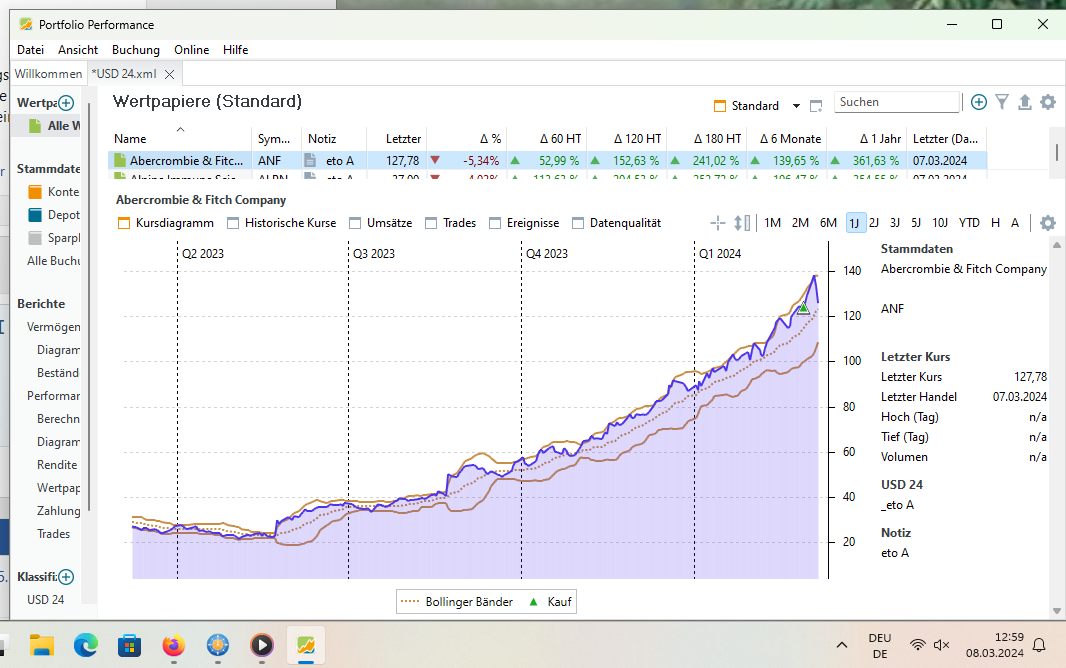
Task: Click the language indicator DEU DE
Action: coord(880,646)
